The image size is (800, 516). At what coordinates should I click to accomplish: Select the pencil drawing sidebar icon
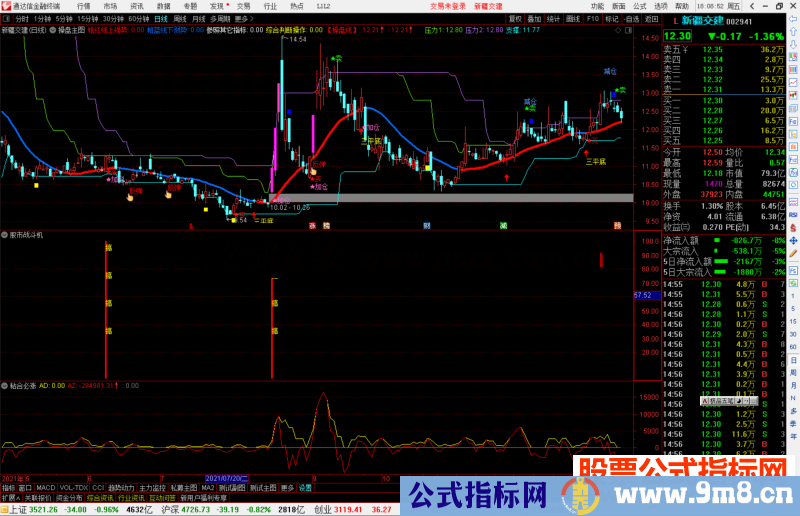coord(793,253)
